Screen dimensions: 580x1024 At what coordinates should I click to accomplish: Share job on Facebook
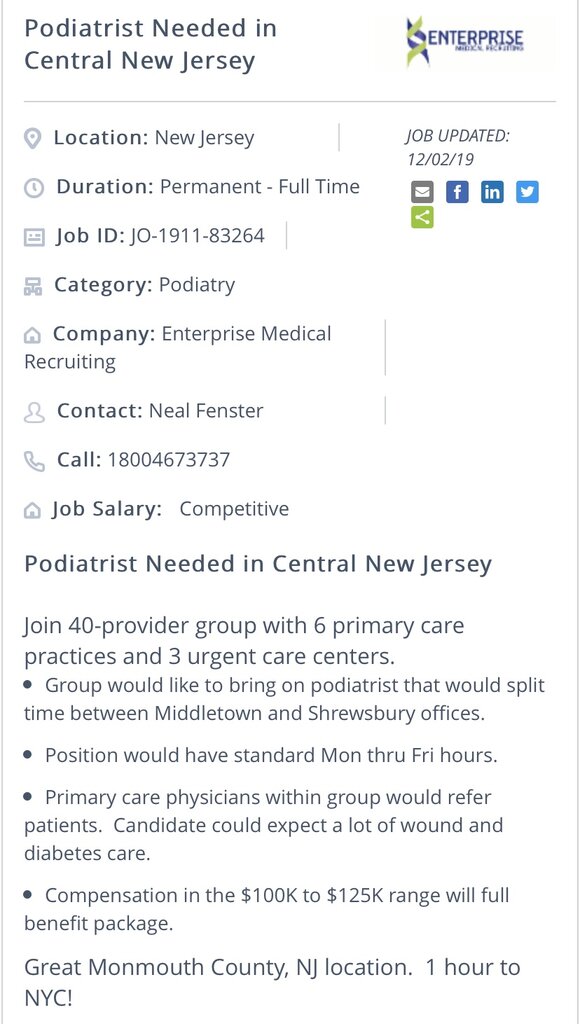[457, 192]
